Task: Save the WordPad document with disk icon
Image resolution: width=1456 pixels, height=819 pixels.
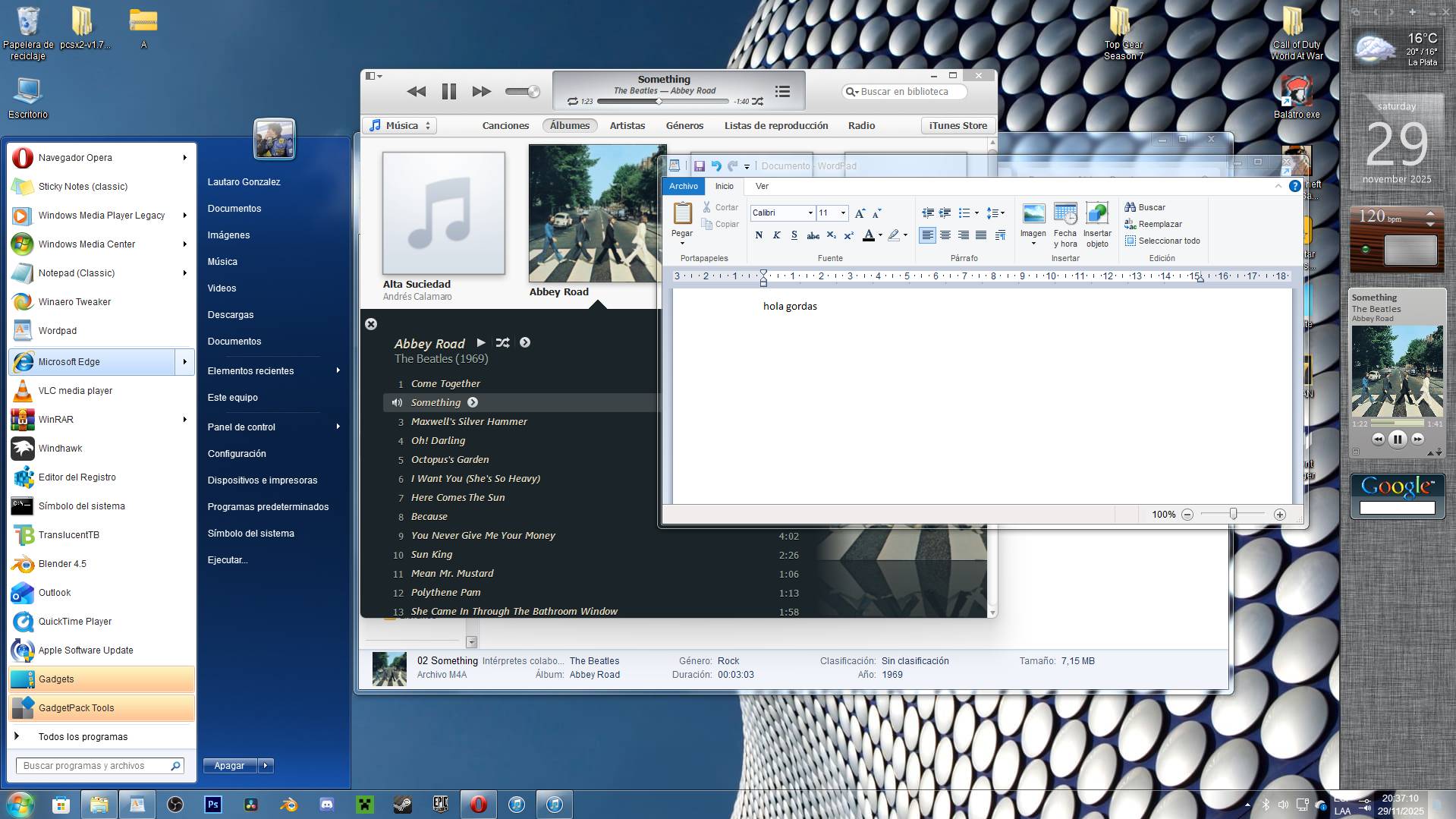Action: click(699, 166)
